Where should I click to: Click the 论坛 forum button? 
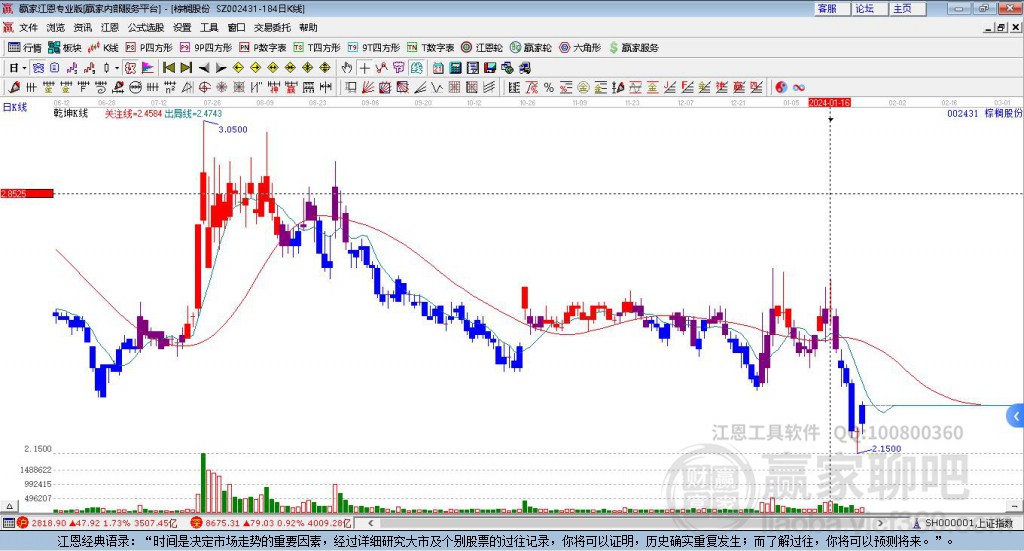pos(870,8)
